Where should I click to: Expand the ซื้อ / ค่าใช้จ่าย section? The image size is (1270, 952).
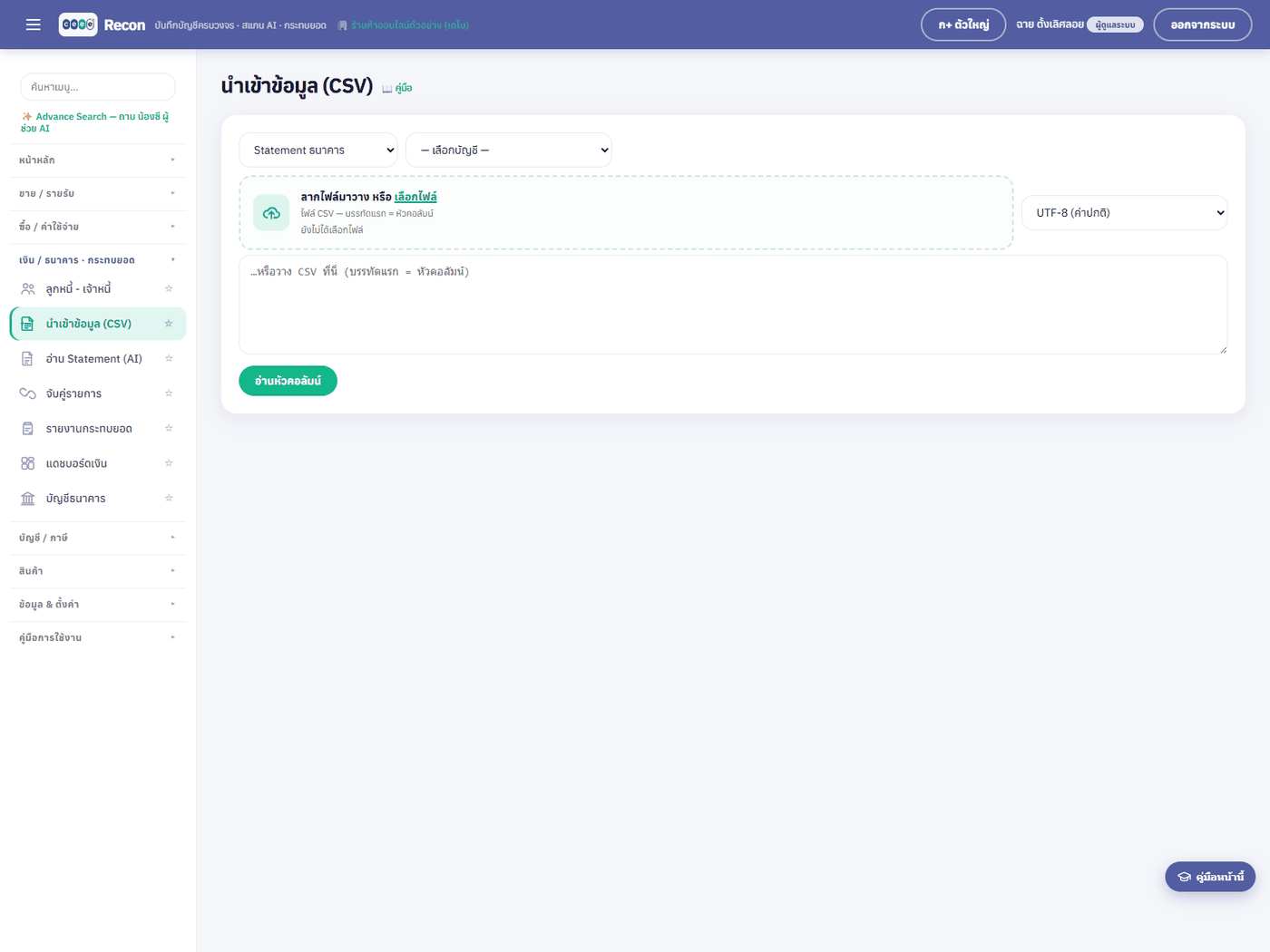click(x=98, y=227)
